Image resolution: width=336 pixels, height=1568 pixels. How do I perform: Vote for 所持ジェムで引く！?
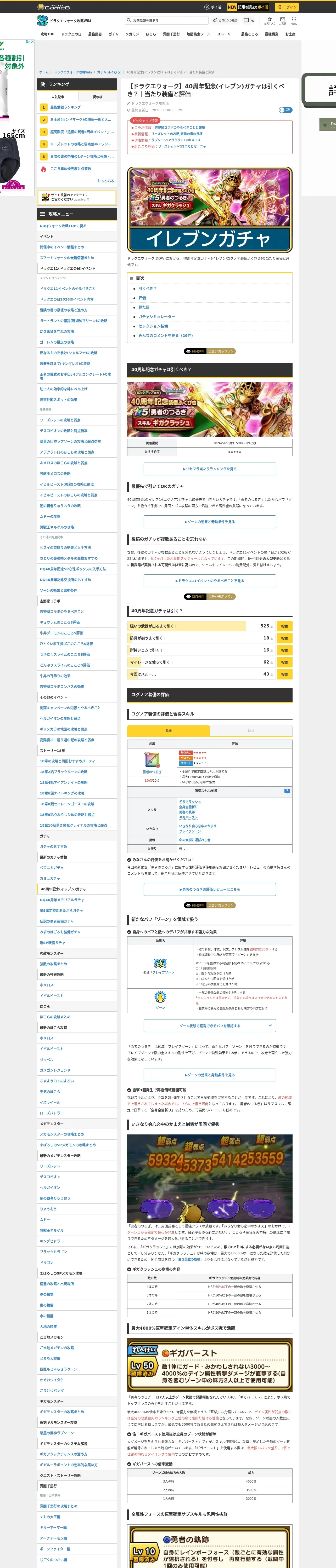pyautogui.click(x=284, y=650)
